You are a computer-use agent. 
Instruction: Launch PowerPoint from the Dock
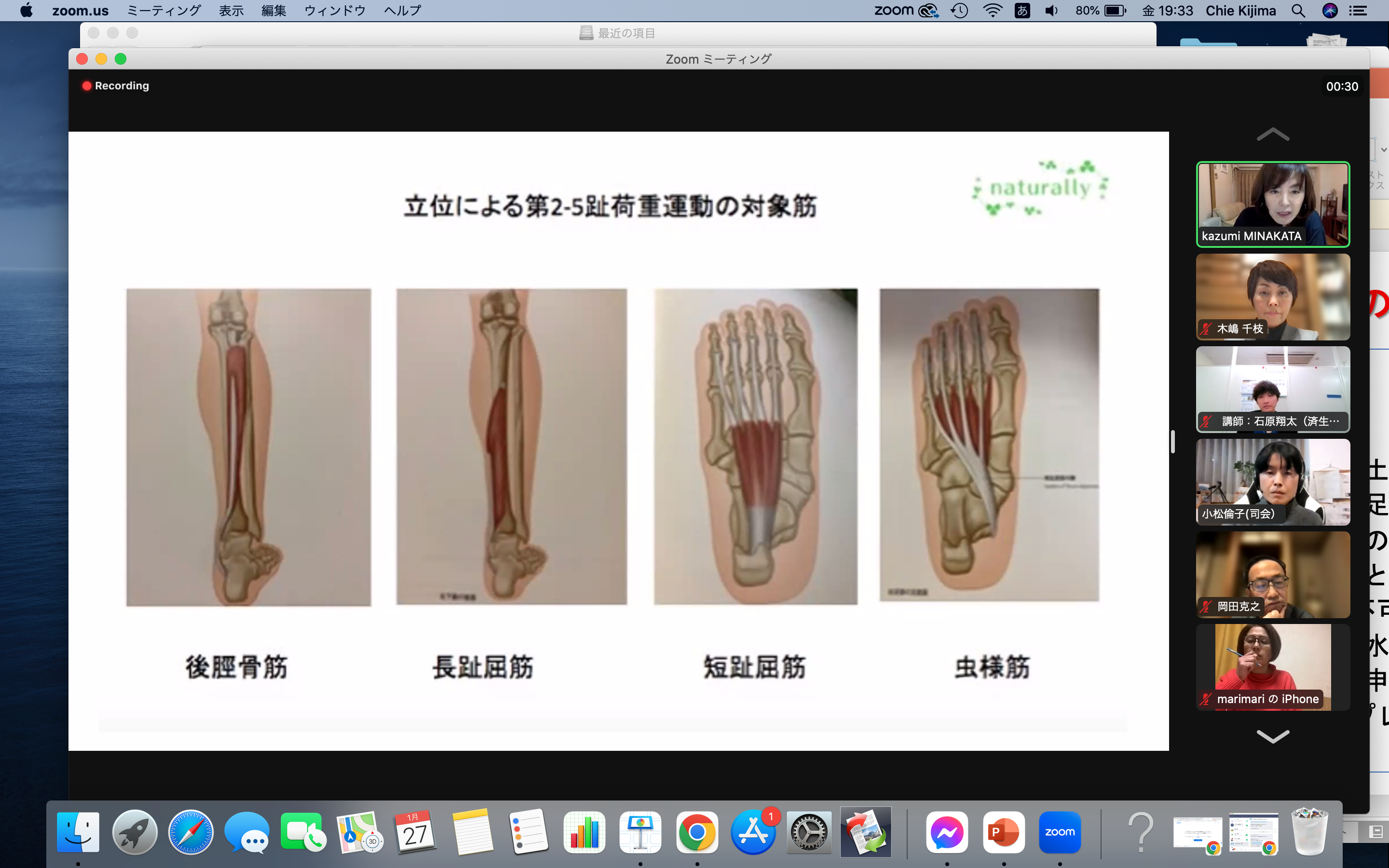1003,832
